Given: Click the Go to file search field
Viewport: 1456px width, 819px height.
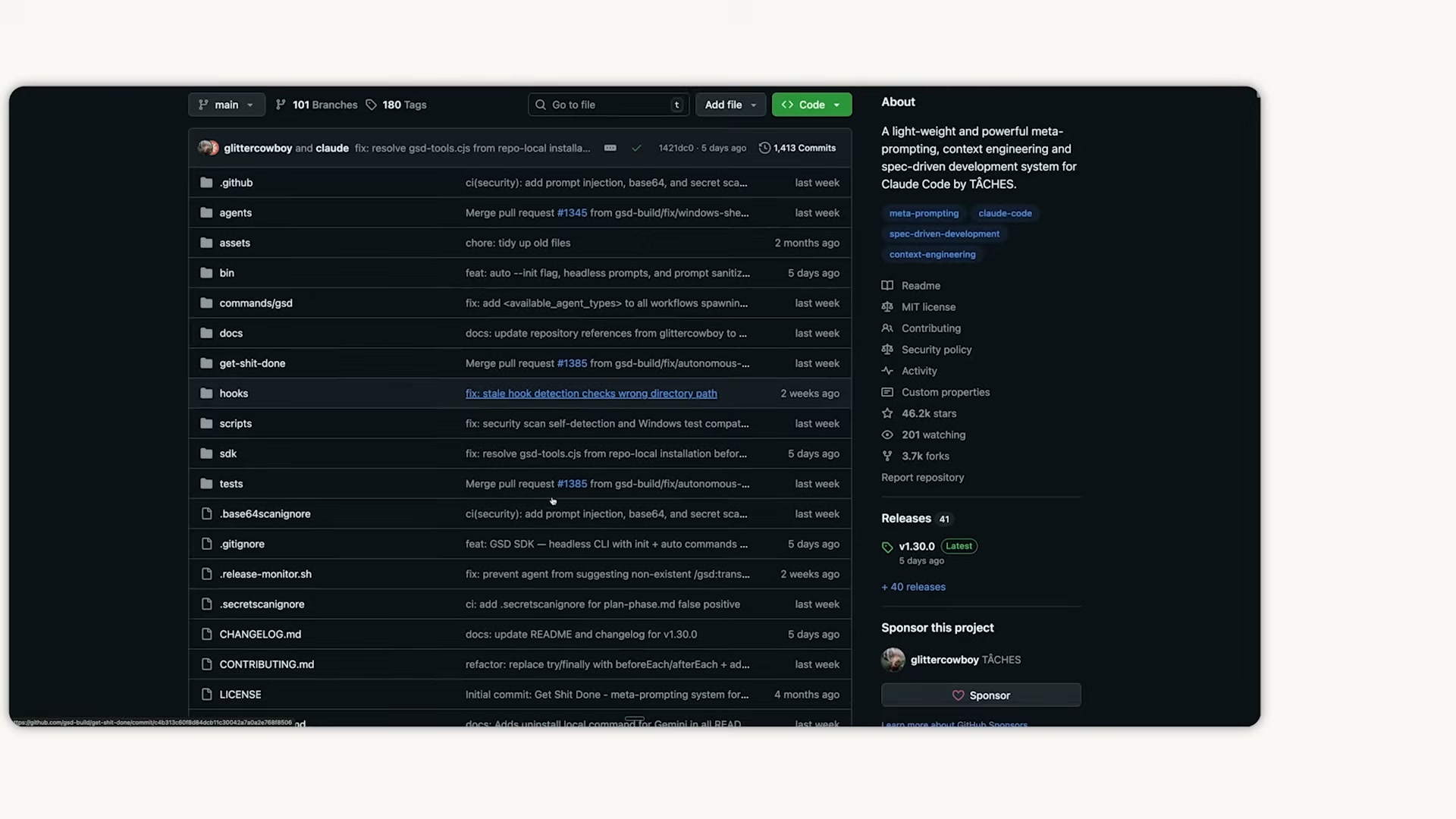Looking at the screenshot, I should (x=608, y=105).
